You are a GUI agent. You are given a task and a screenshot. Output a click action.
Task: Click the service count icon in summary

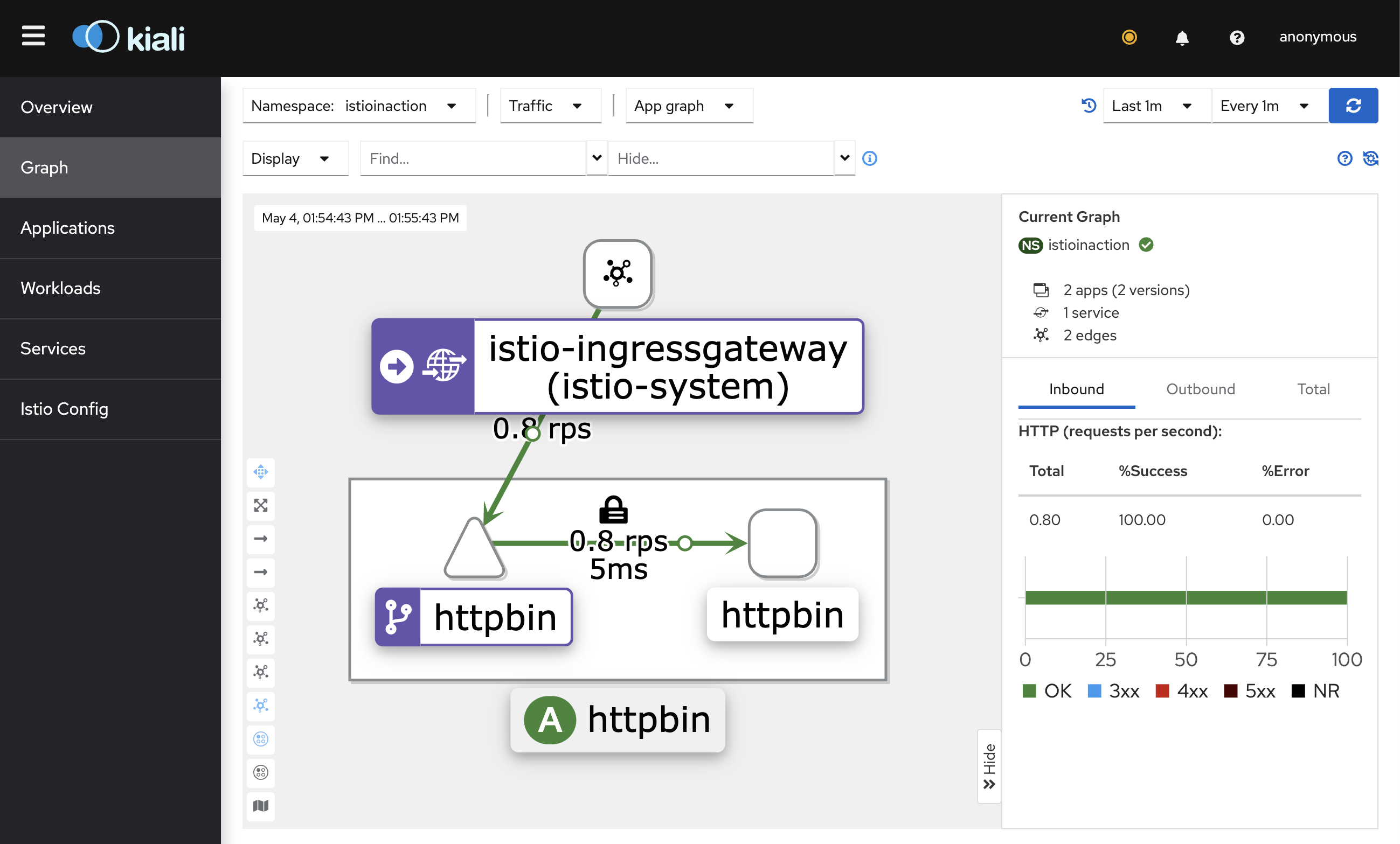pos(1041,313)
